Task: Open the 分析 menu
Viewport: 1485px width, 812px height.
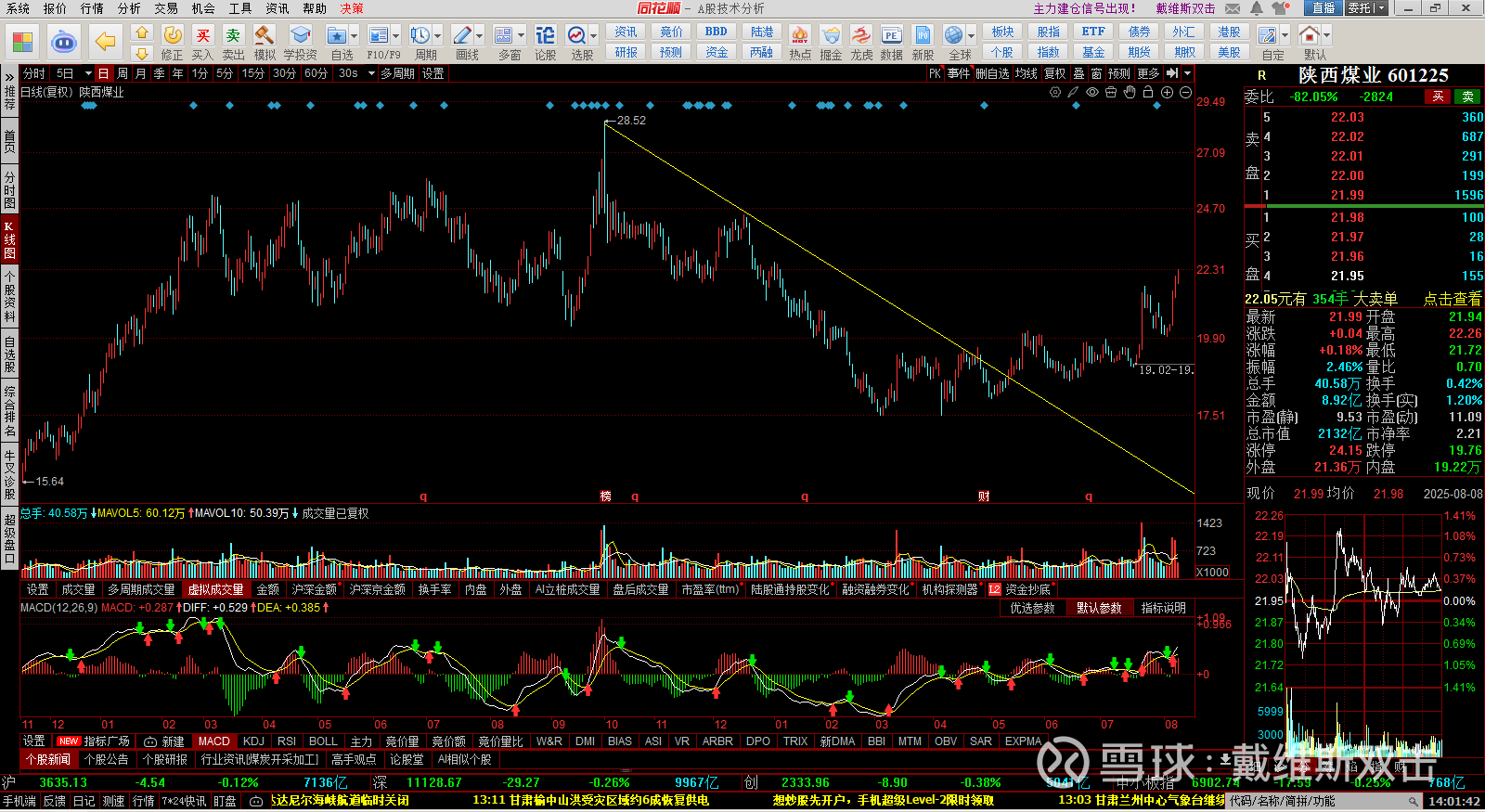Action: [x=129, y=8]
